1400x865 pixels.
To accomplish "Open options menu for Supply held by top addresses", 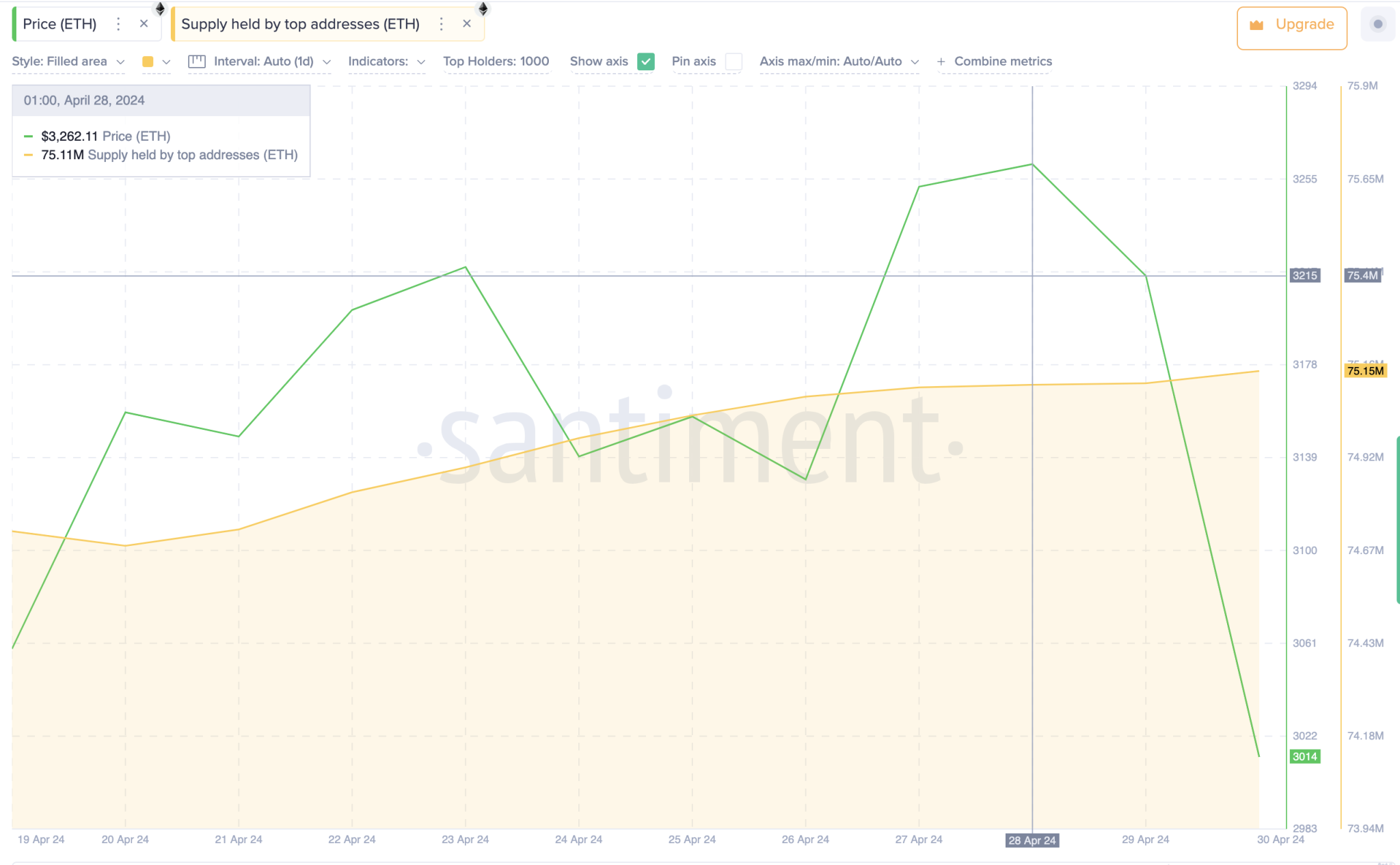I will click(x=442, y=23).
